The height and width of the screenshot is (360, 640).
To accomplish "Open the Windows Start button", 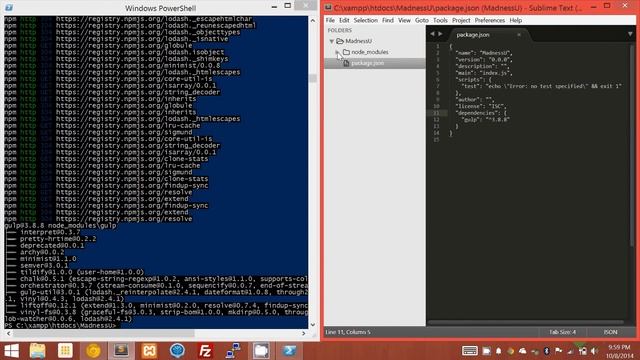I will 11,351.
